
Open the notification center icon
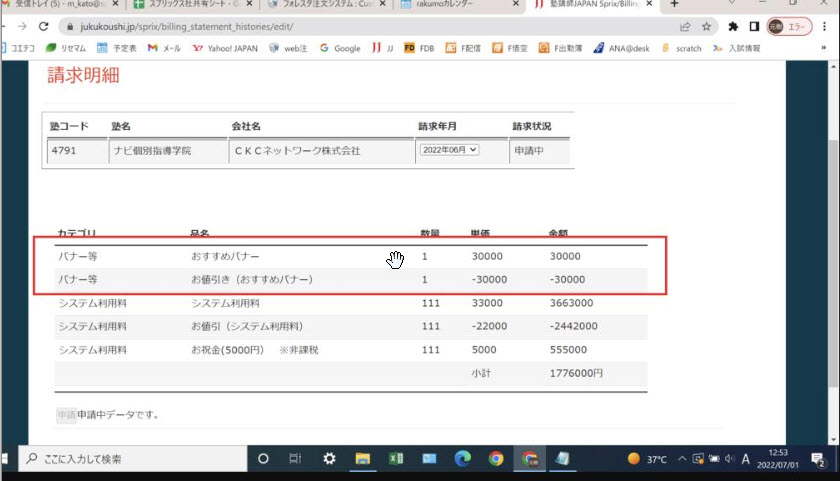click(817, 459)
